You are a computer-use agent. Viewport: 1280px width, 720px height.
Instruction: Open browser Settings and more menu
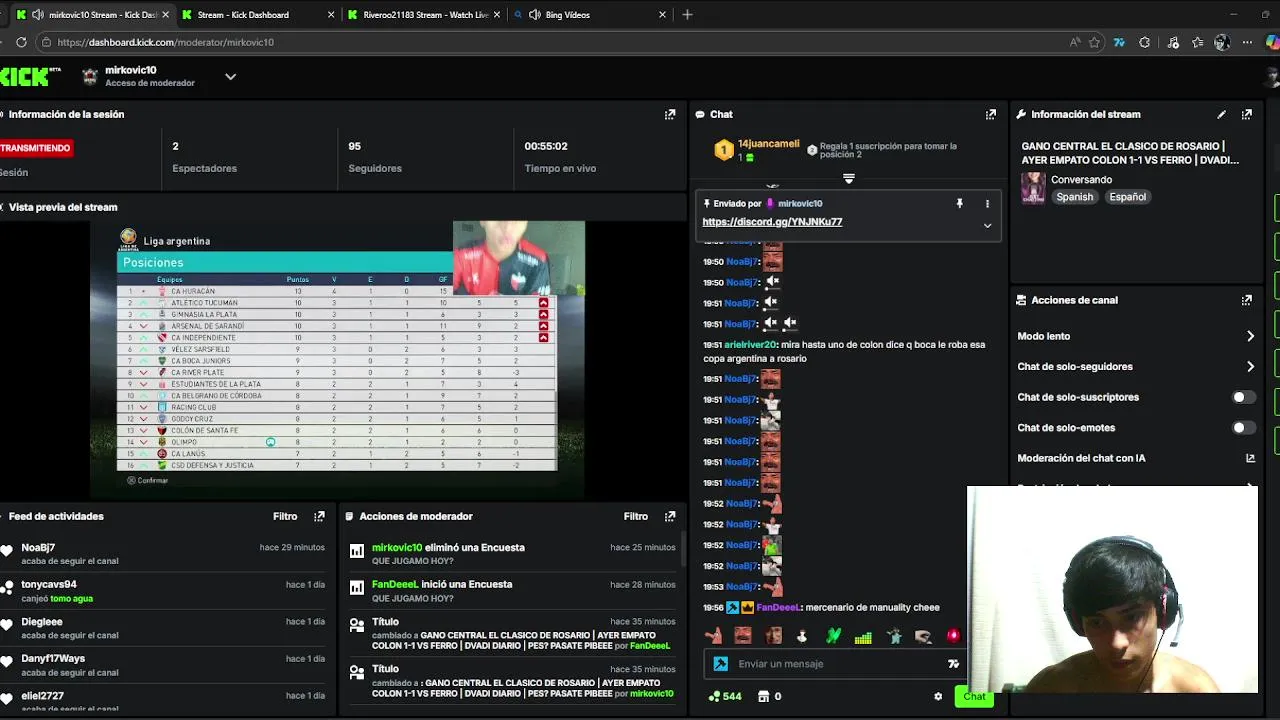click(1247, 42)
